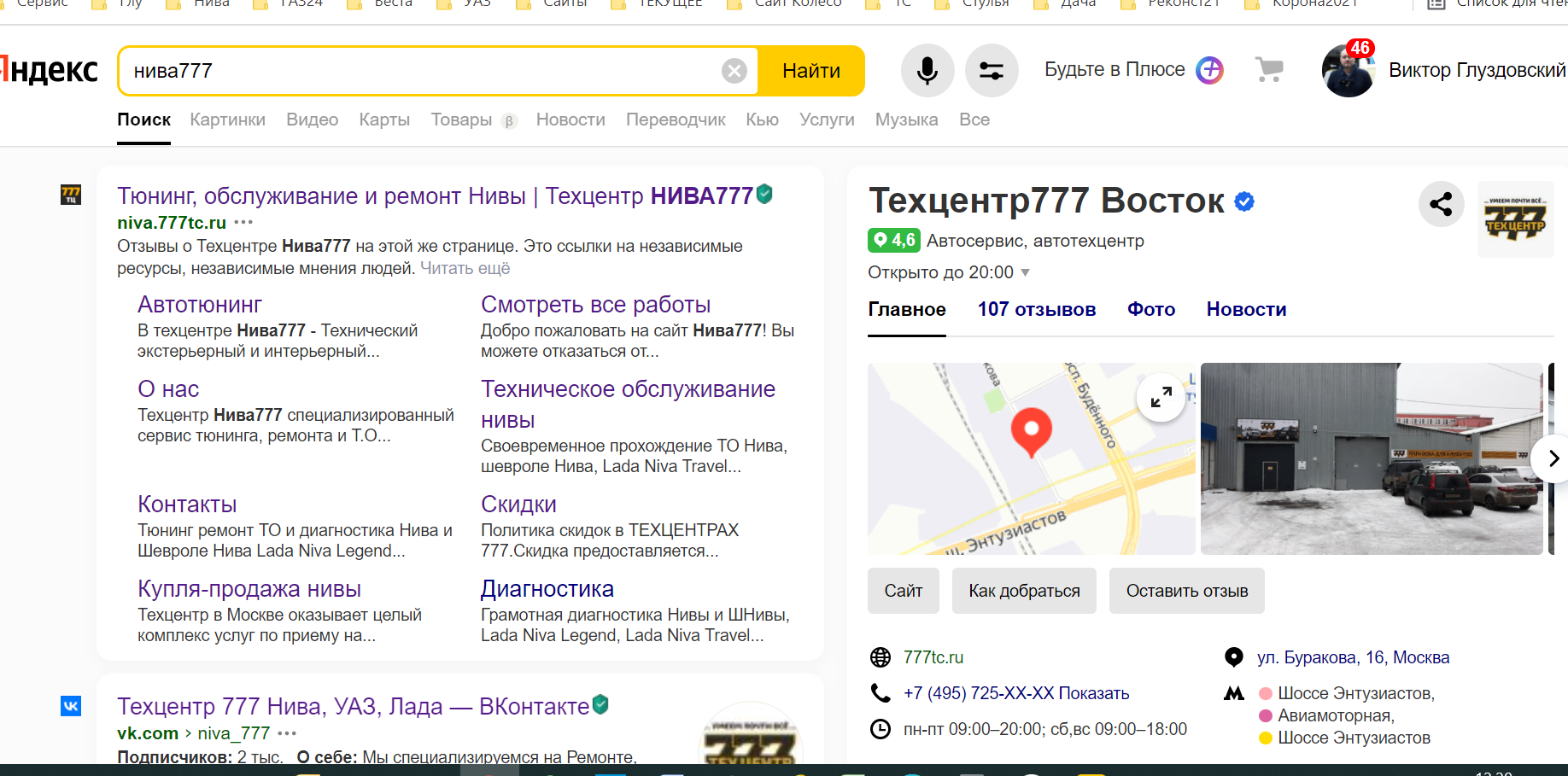Open the 107 отзывов tab in the company card
This screenshot has height=776, width=1568.
click(1037, 310)
